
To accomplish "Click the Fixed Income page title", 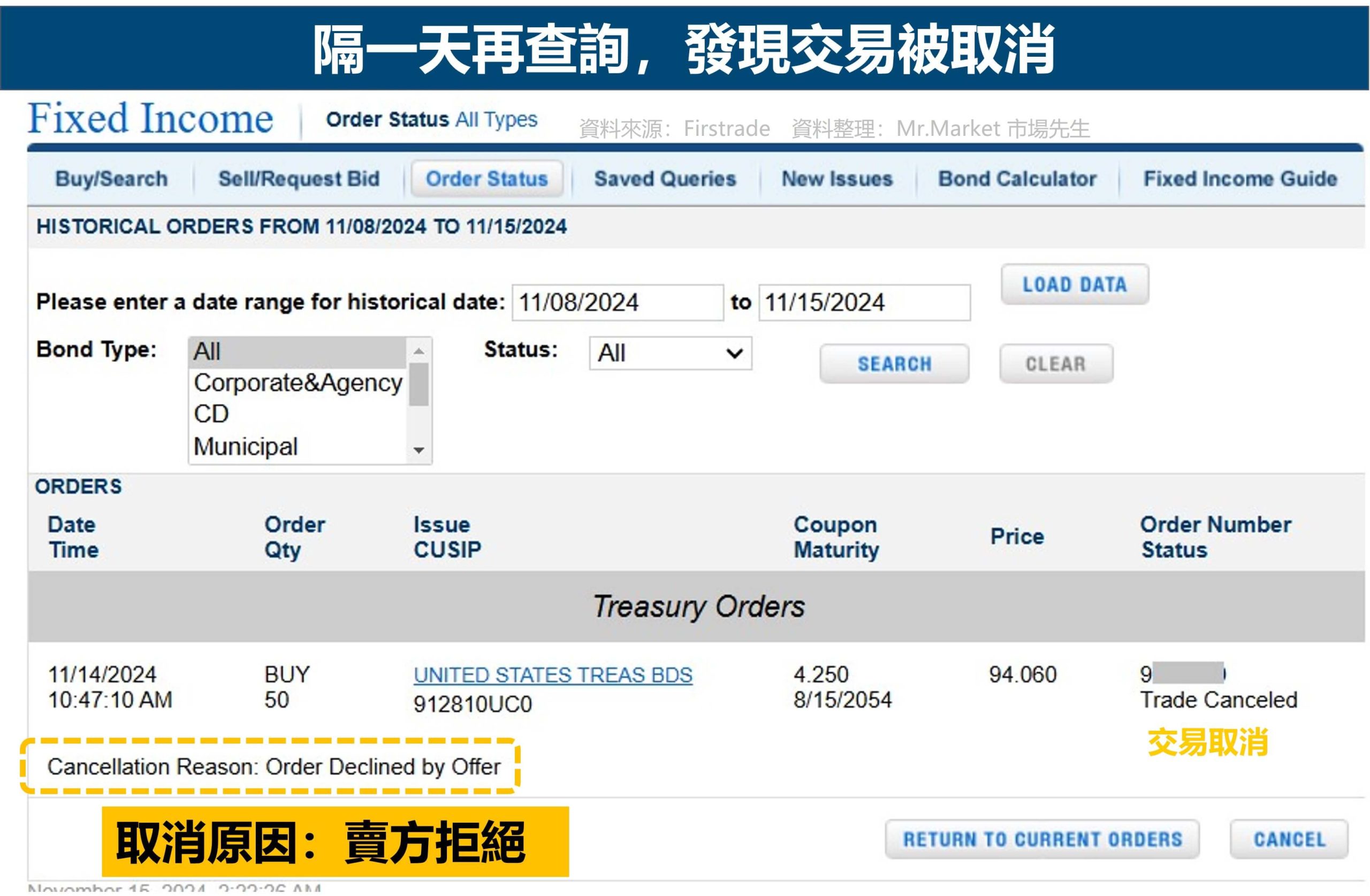I will [x=151, y=119].
